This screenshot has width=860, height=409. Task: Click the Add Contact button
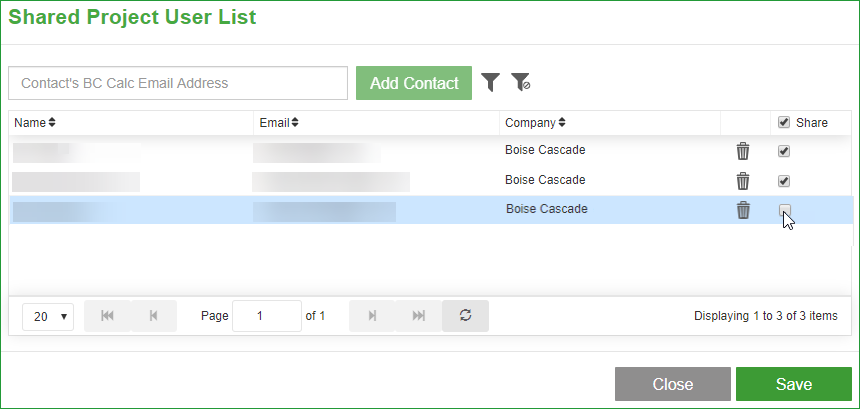point(414,83)
